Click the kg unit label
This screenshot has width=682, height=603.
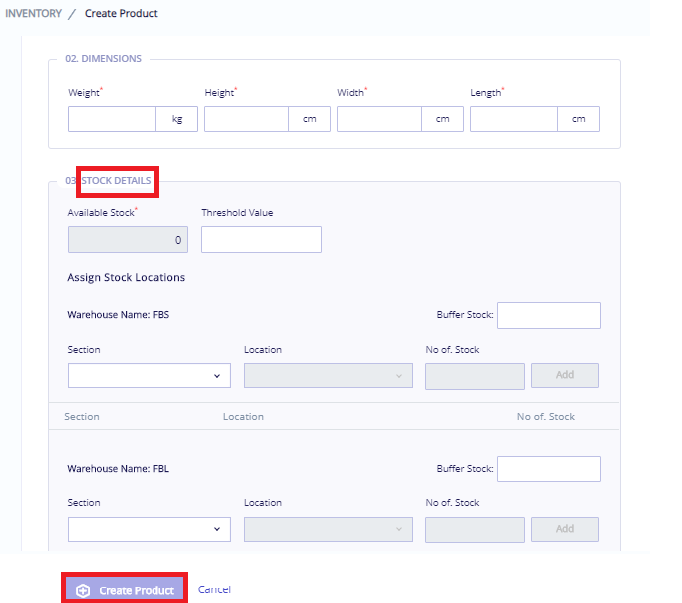click(177, 119)
